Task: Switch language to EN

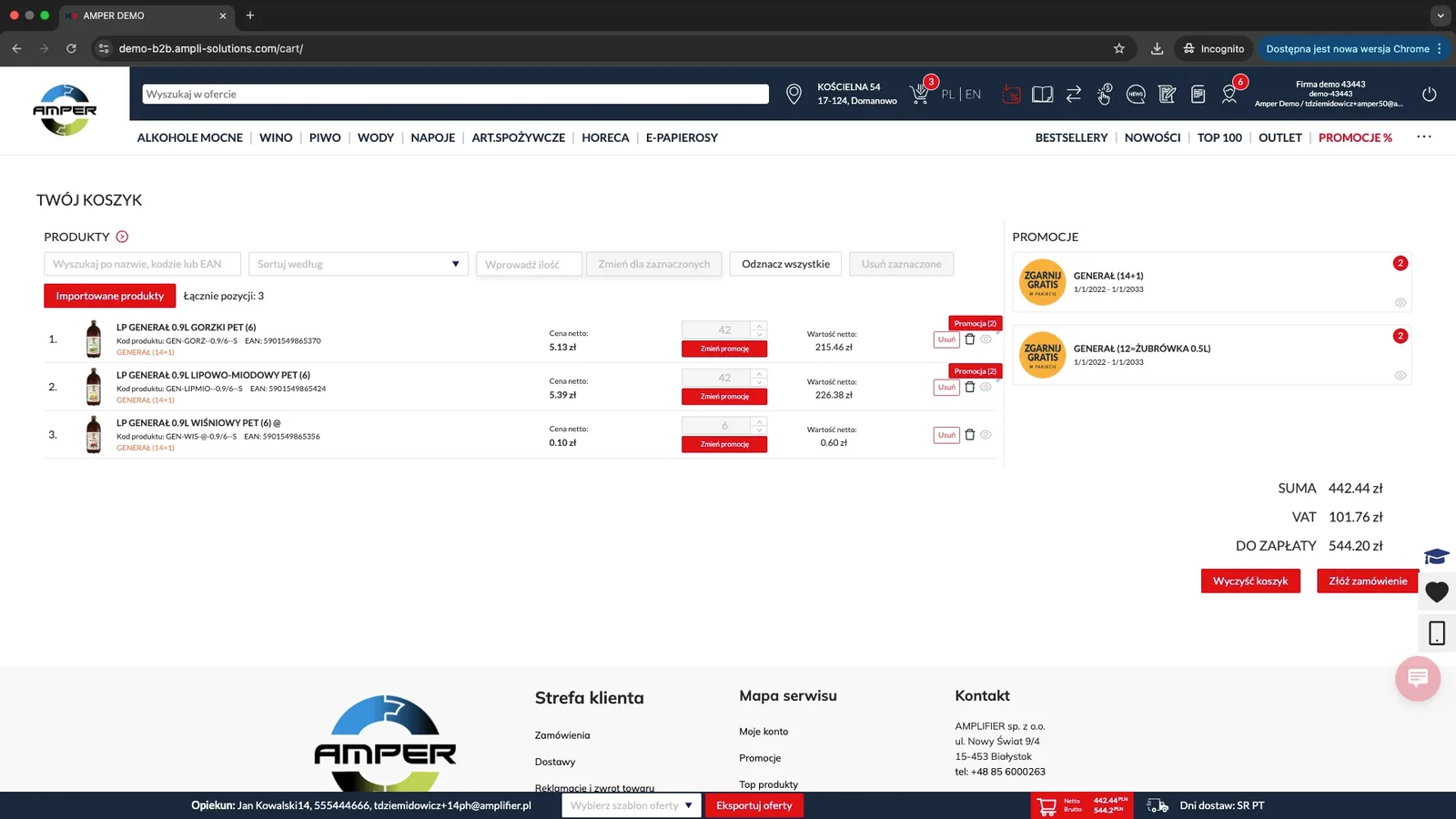Action: [974, 94]
